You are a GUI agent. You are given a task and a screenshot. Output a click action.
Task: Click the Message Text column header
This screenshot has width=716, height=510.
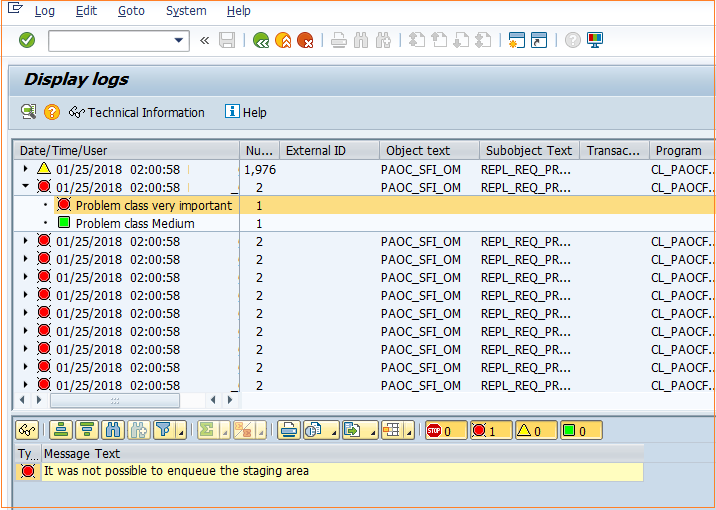[342, 453]
